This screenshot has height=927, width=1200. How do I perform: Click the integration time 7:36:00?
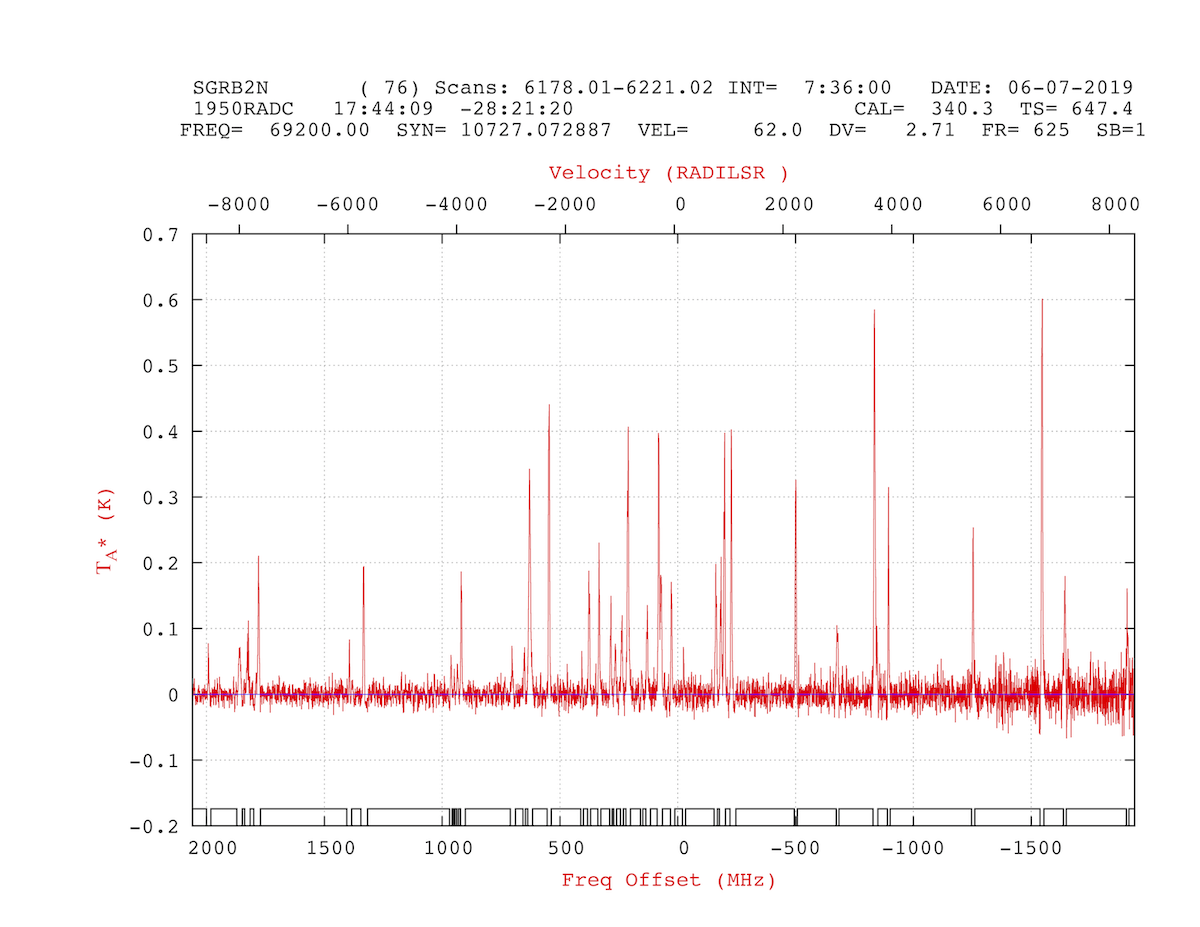[849, 87]
